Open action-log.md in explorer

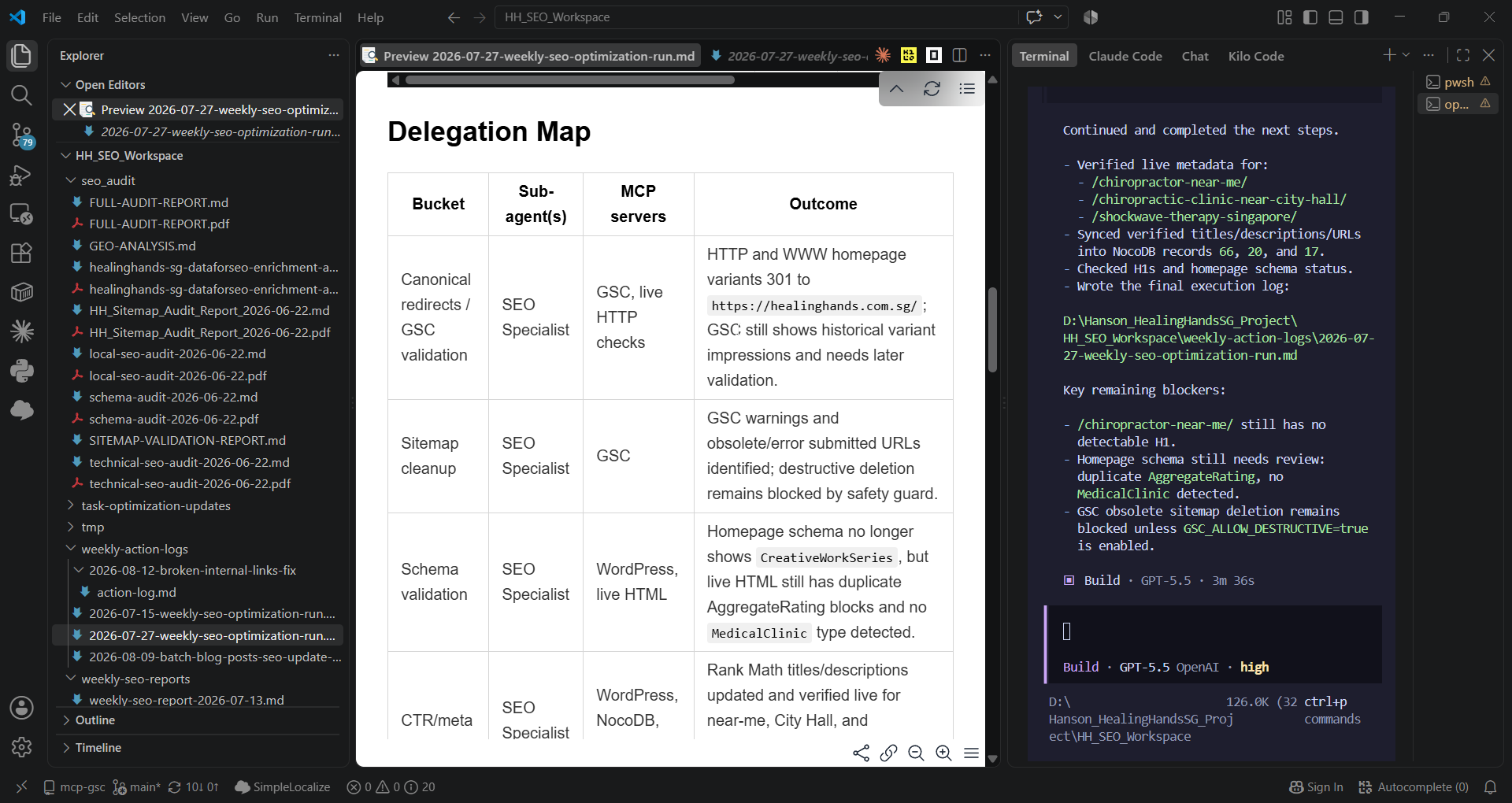(136, 592)
